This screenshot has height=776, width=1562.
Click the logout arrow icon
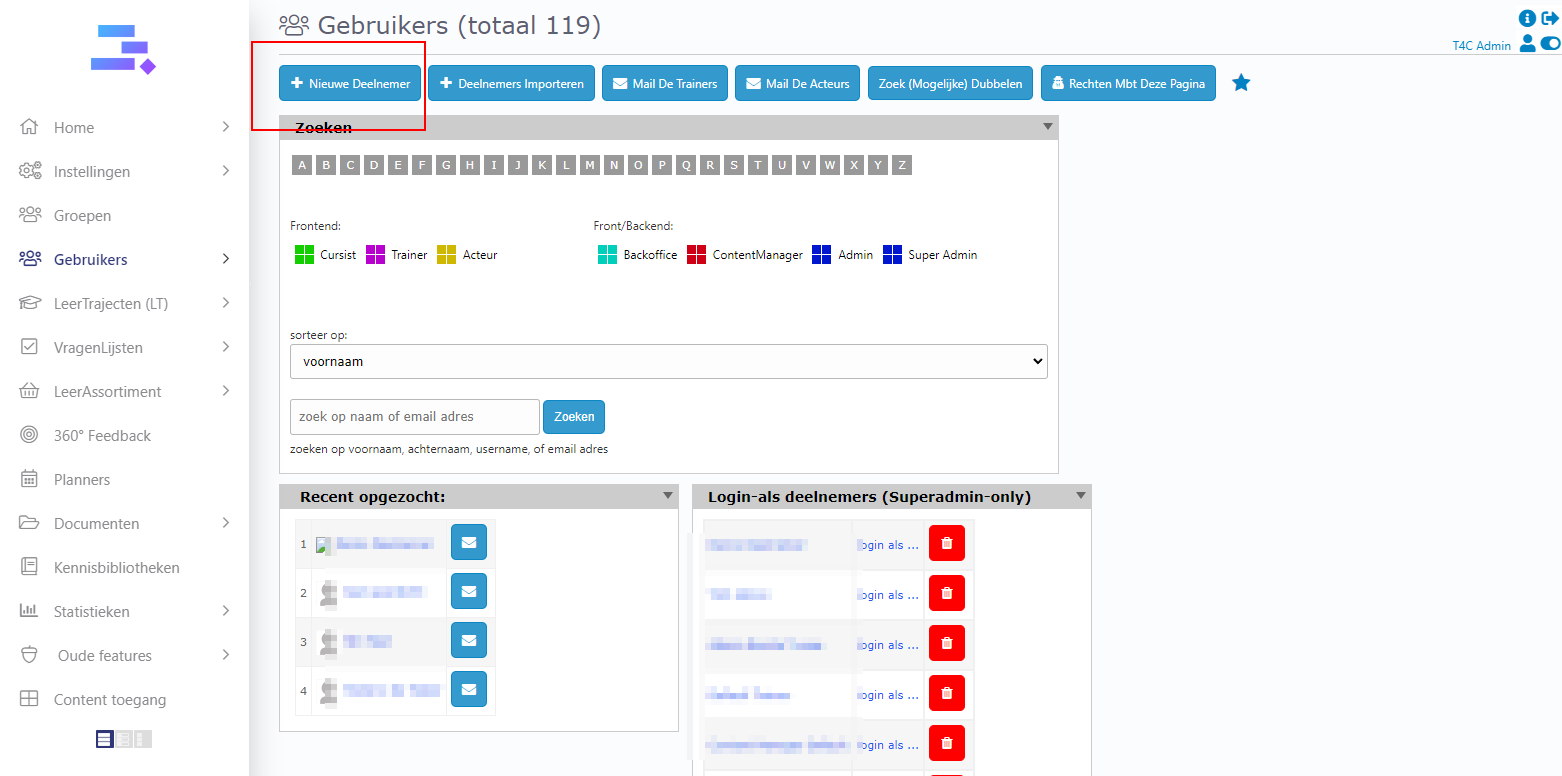point(1550,18)
